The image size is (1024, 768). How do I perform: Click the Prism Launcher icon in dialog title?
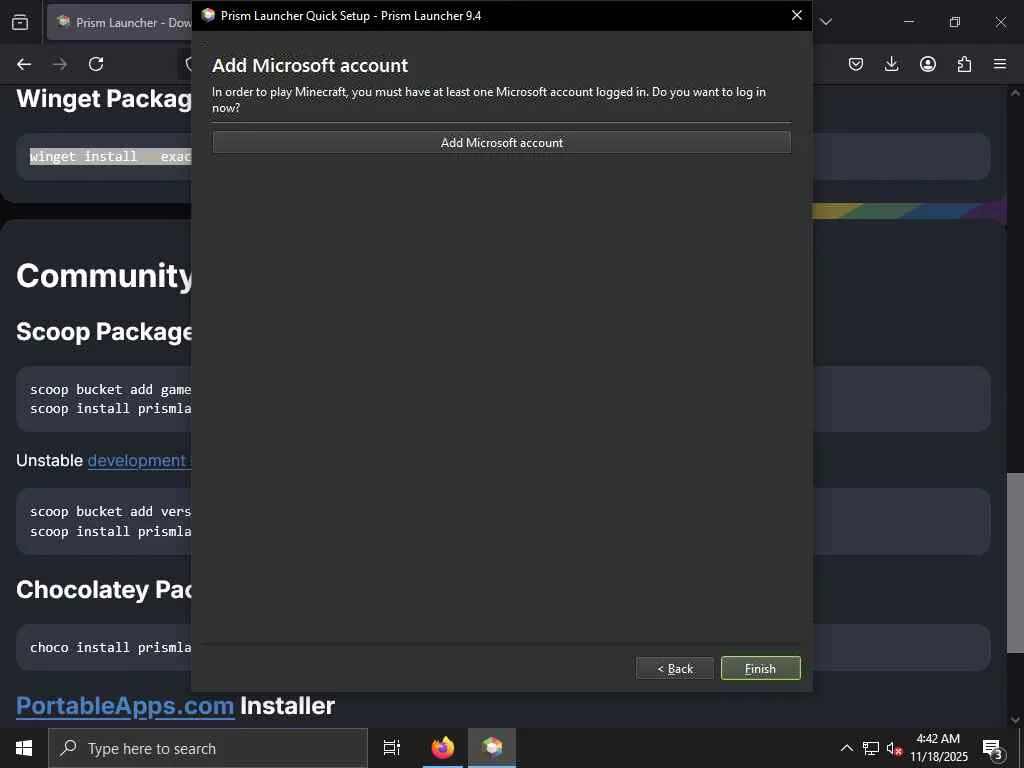pos(208,15)
